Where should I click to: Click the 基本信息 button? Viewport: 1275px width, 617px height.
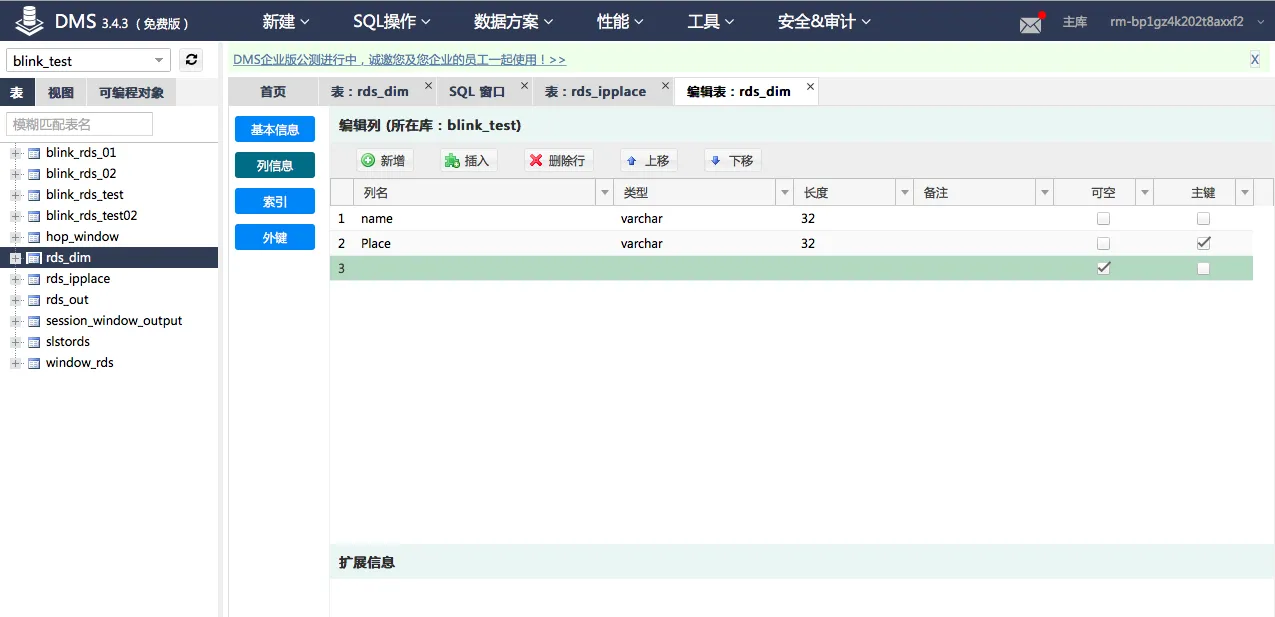point(275,129)
